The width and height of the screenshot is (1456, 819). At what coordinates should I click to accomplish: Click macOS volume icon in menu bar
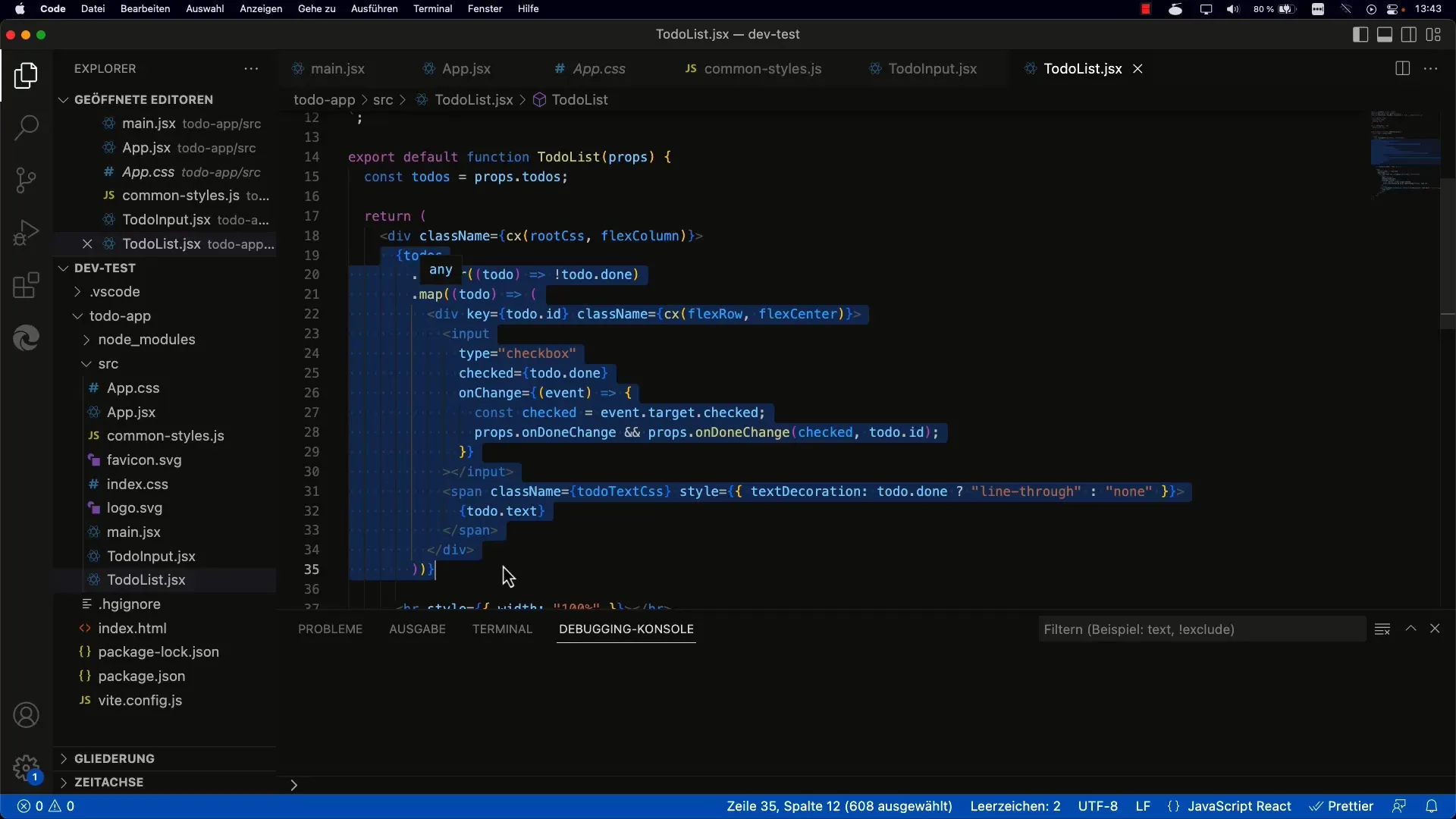click(1233, 9)
